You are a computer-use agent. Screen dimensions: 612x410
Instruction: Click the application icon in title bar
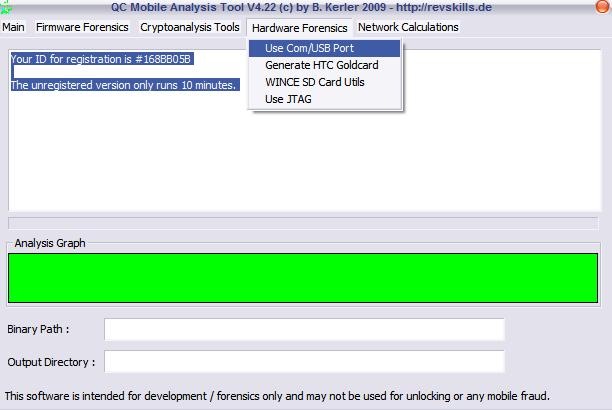tap(5, 8)
